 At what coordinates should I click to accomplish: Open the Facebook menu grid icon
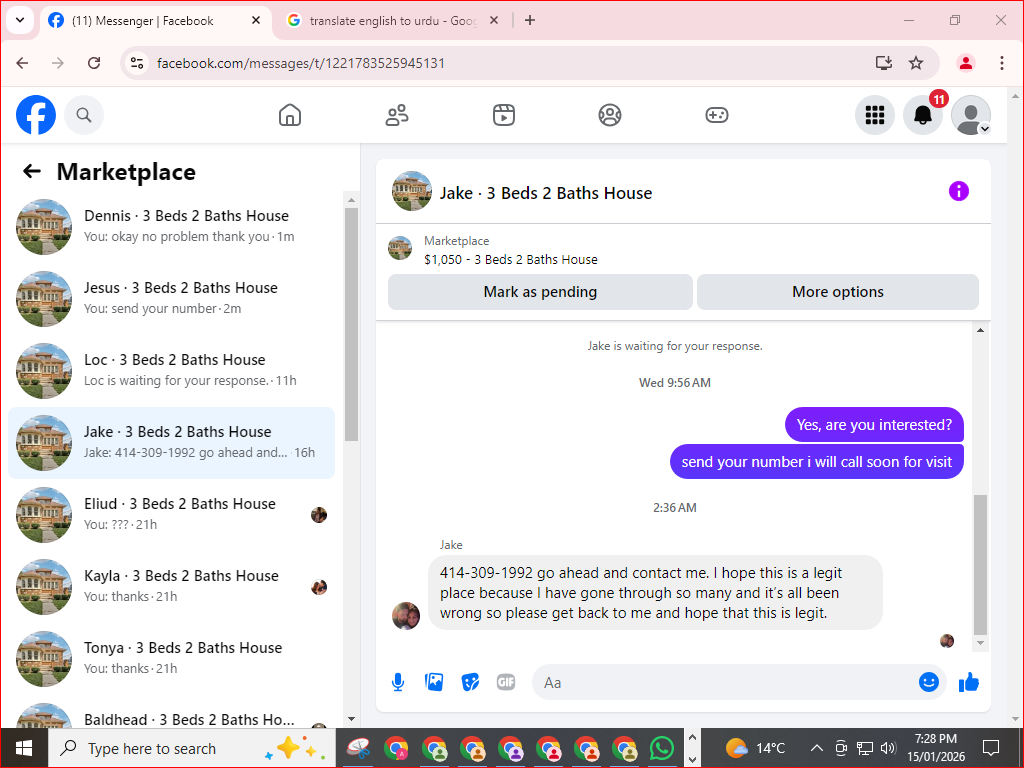[x=874, y=115]
